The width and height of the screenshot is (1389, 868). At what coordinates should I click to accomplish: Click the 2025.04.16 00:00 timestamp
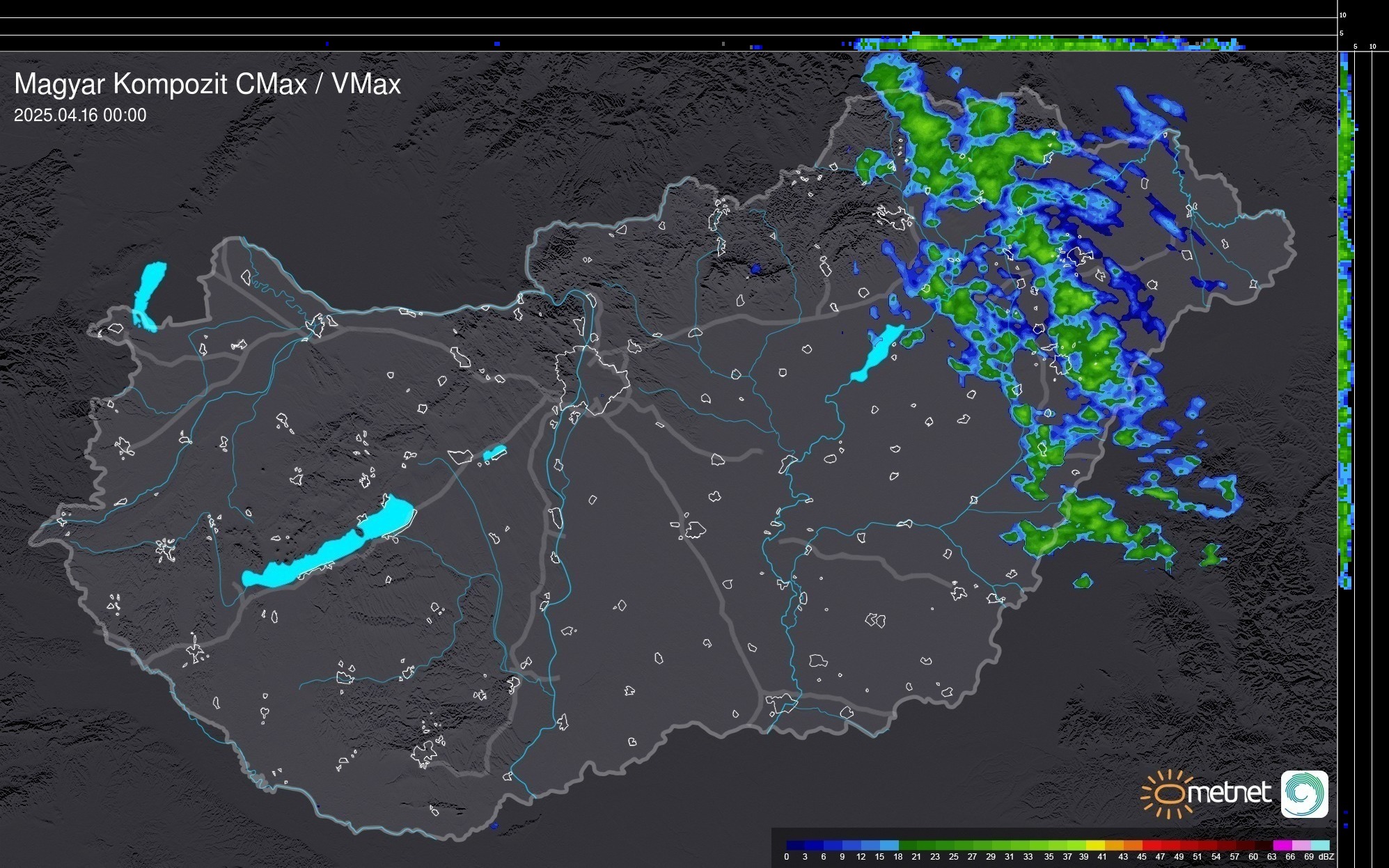[80, 116]
